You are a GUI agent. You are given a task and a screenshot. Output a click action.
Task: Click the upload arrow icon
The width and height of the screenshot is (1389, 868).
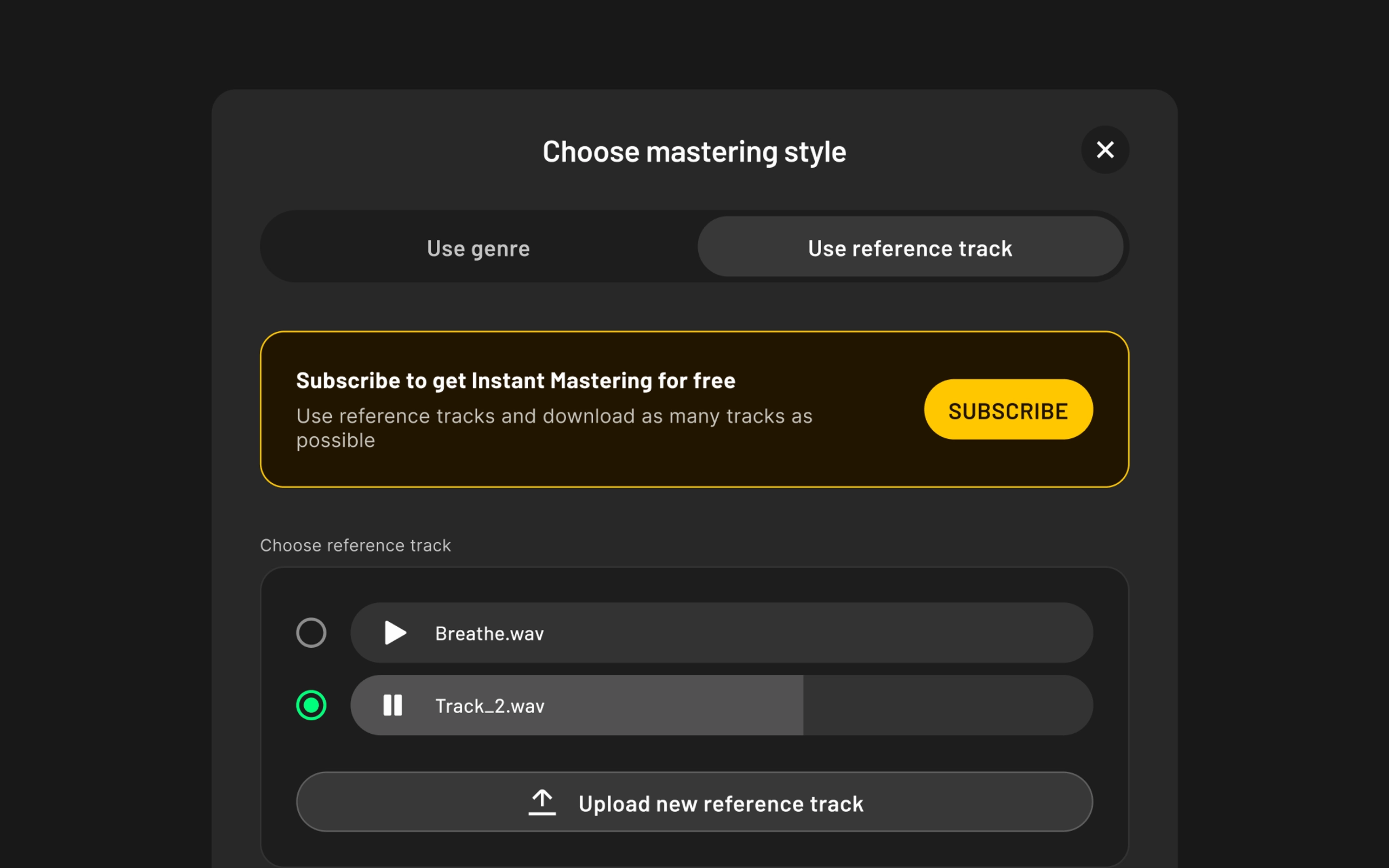pos(541,802)
